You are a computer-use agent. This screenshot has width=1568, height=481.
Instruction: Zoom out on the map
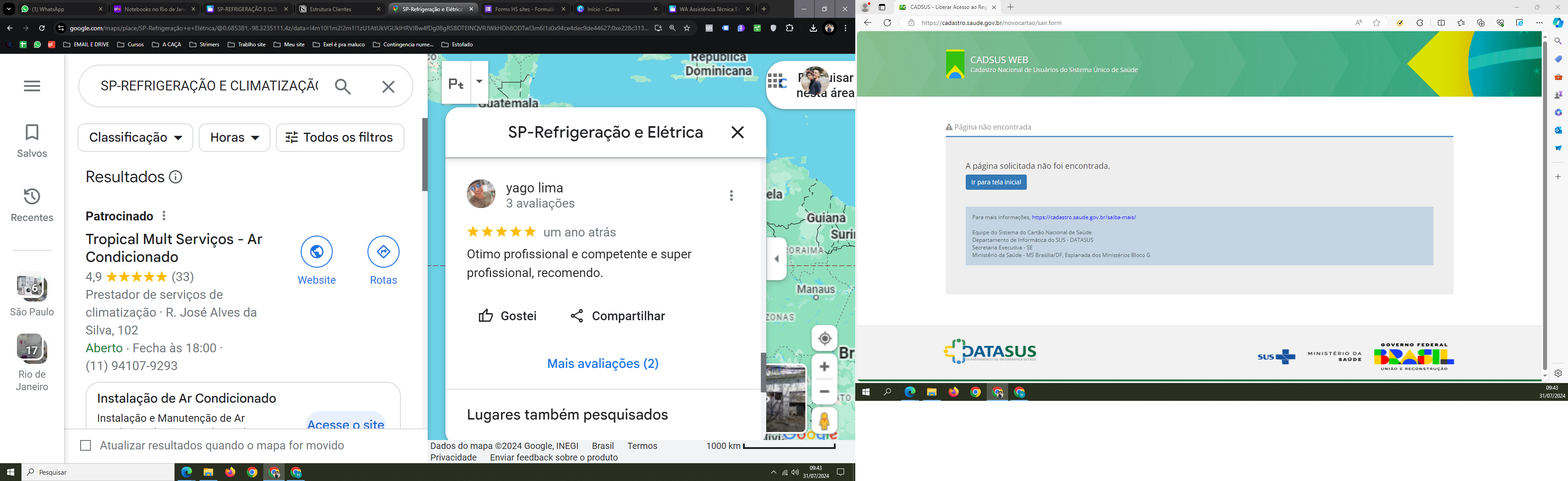[x=824, y=391]
